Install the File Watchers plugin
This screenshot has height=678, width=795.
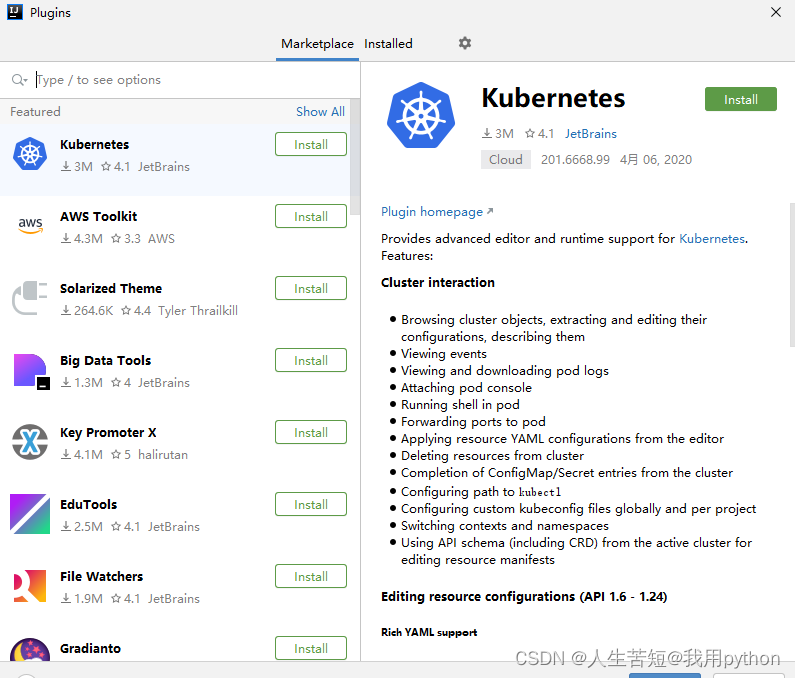pyautogui.click(x=311, y=577)
